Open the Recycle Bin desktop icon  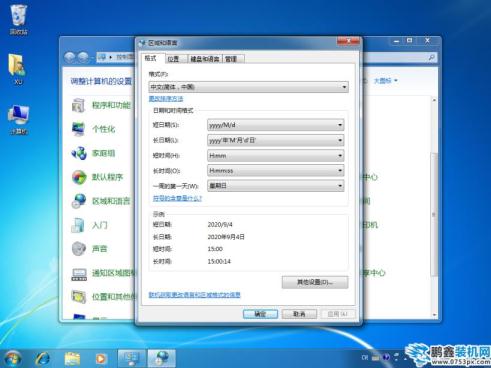pos(18,19)
